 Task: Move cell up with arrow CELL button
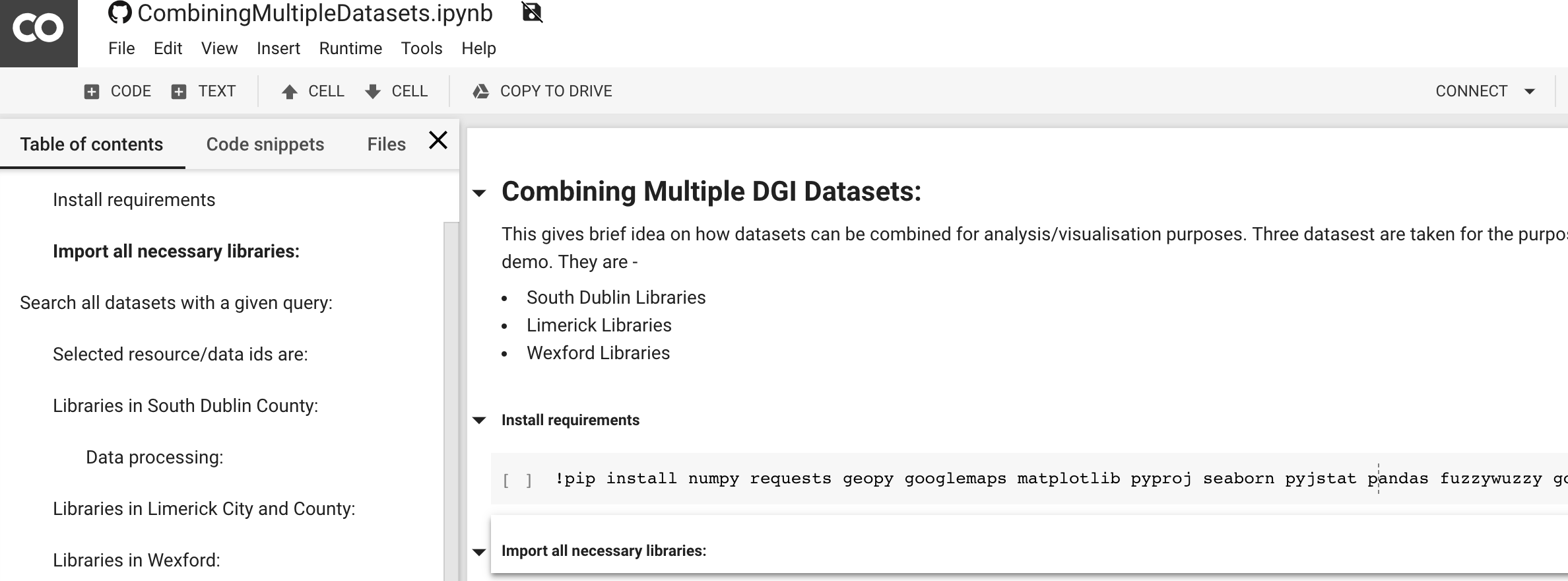pyautogui.click(x=313, y=91)
